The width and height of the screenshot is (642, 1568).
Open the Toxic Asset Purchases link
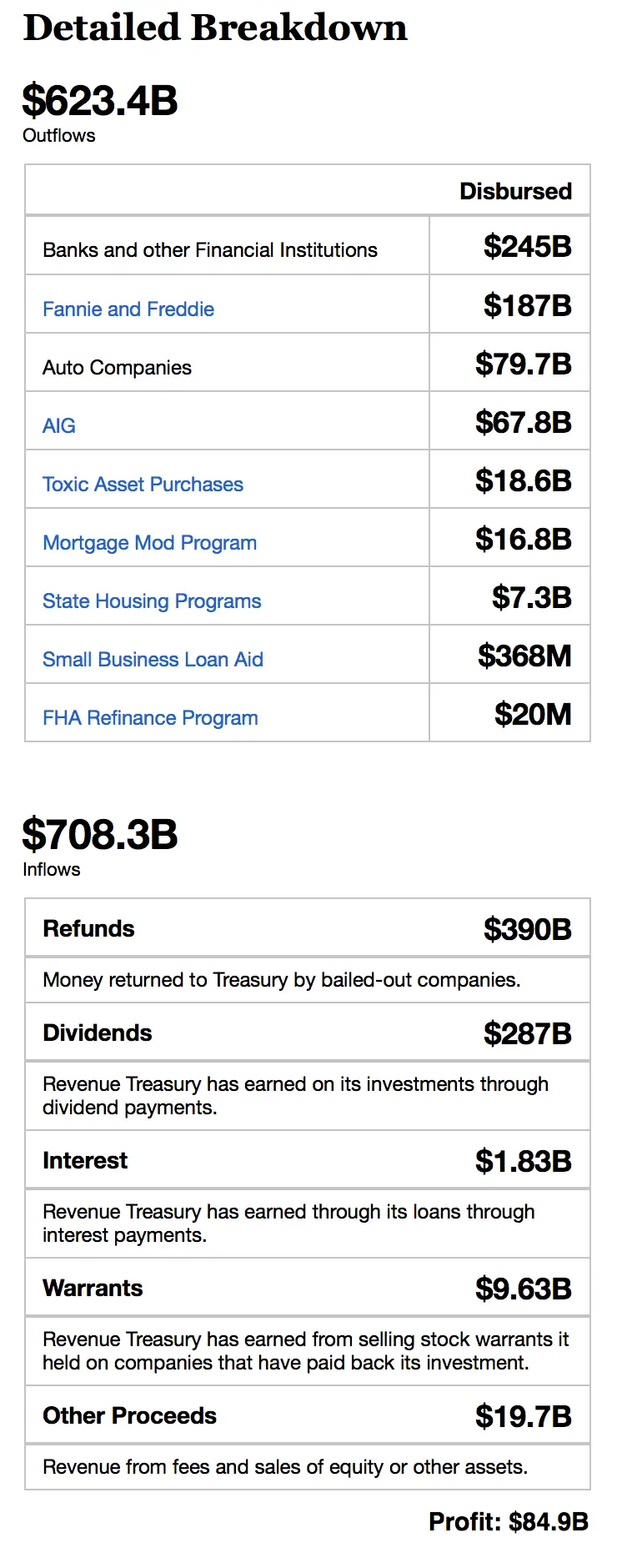(x=143, y=485)
